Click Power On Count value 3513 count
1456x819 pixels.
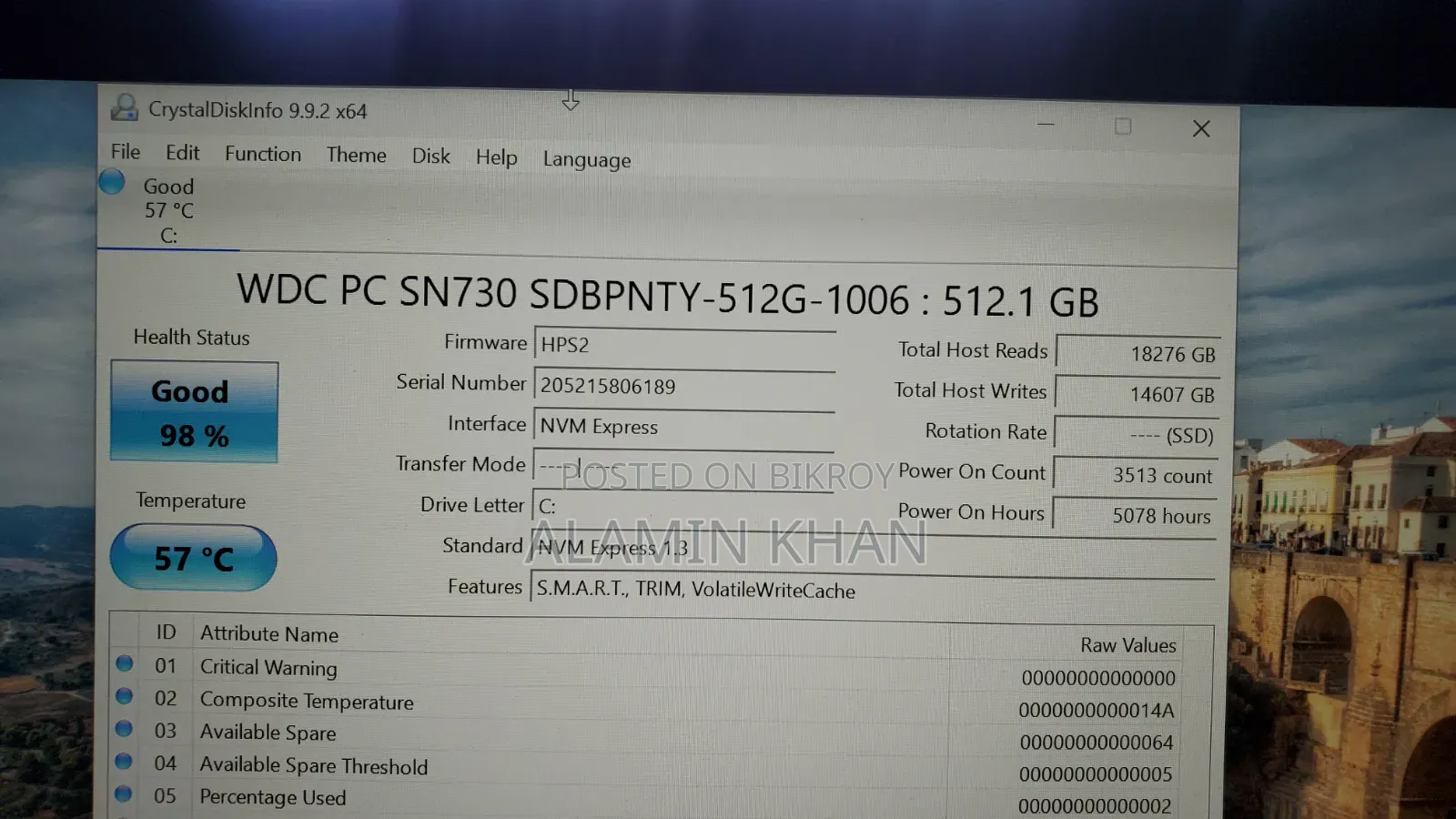(x=1136, y=475)
